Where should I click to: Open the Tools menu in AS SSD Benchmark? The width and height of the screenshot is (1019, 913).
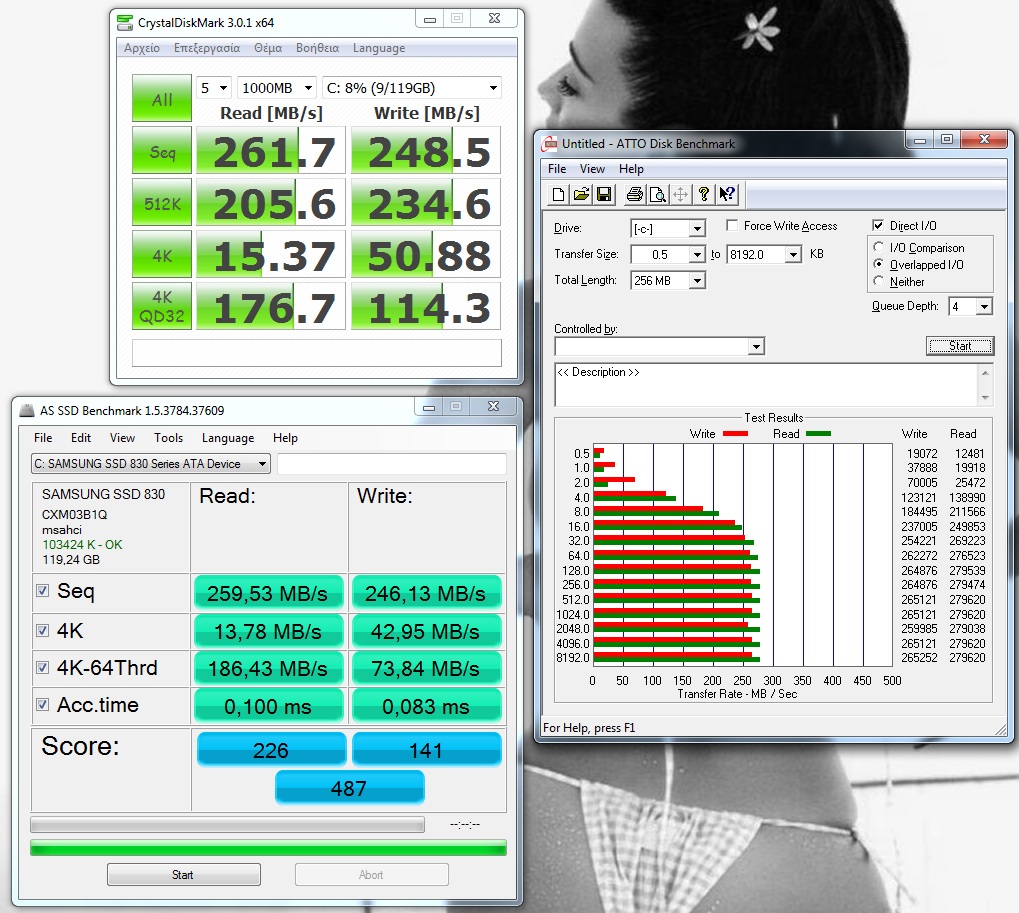point(168,438)
